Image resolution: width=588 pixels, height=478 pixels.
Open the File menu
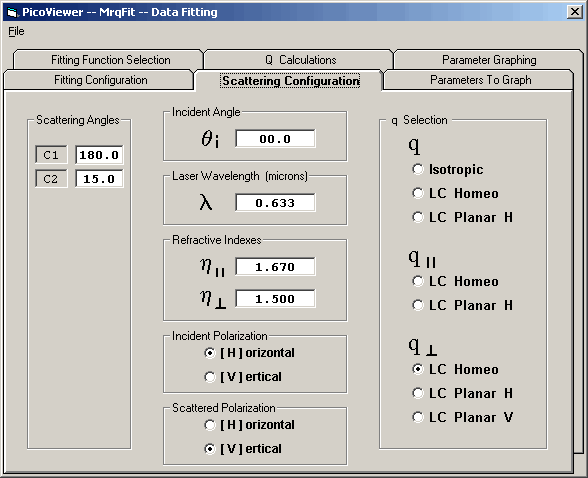(16, 31)
